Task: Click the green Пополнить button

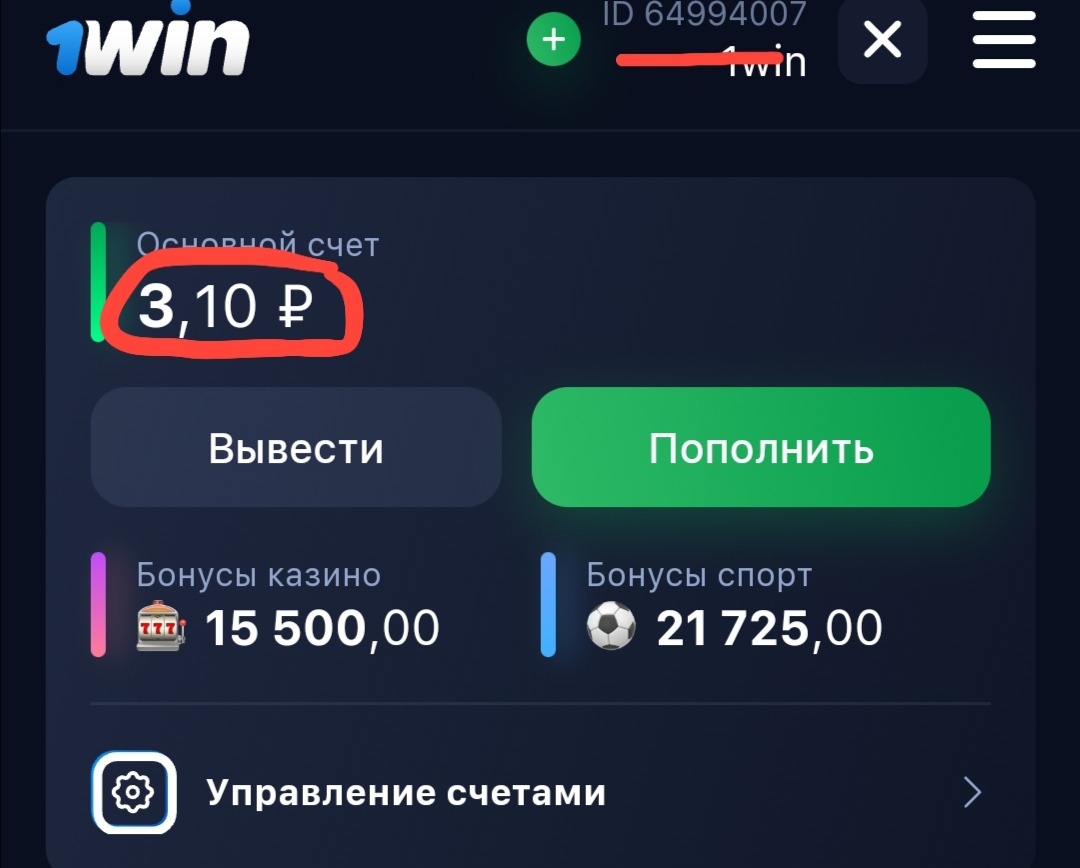Action: click(761, 447)
